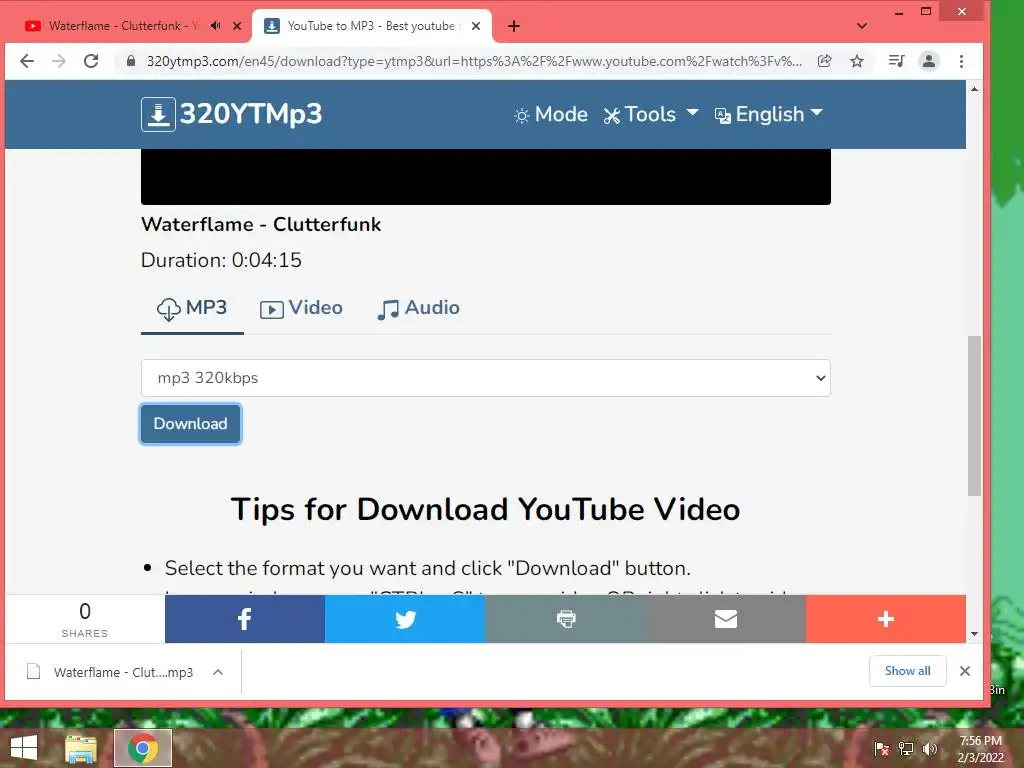Image resolution: width=1024 pixels, height=768 pixels.
Task: Share on Facebook via share bar
Action: [x=244, y=619]
